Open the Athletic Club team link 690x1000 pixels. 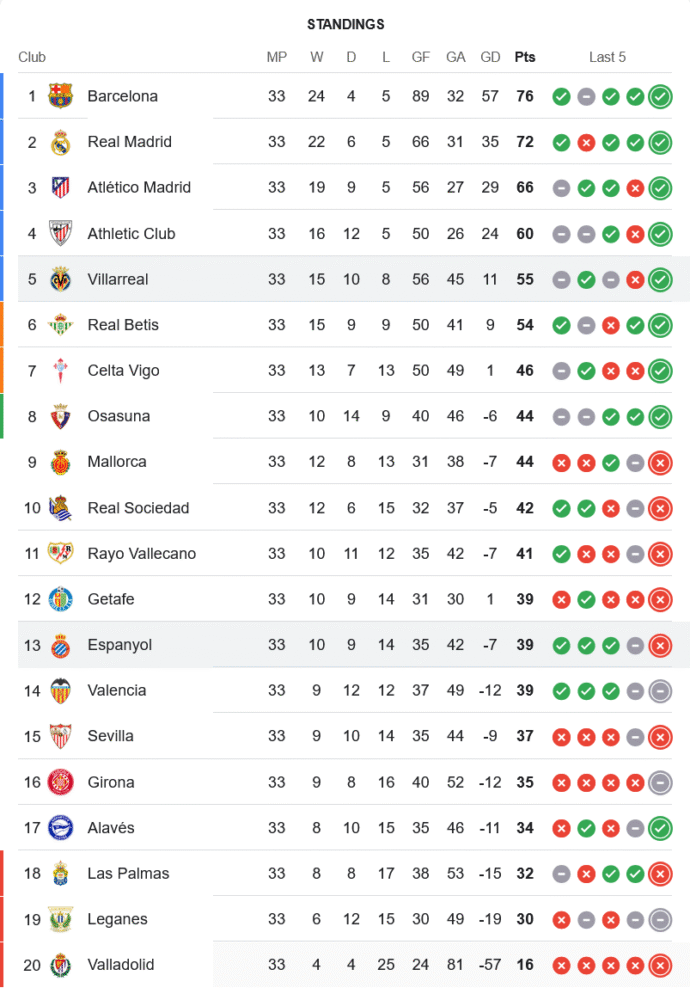coord(131,234)
